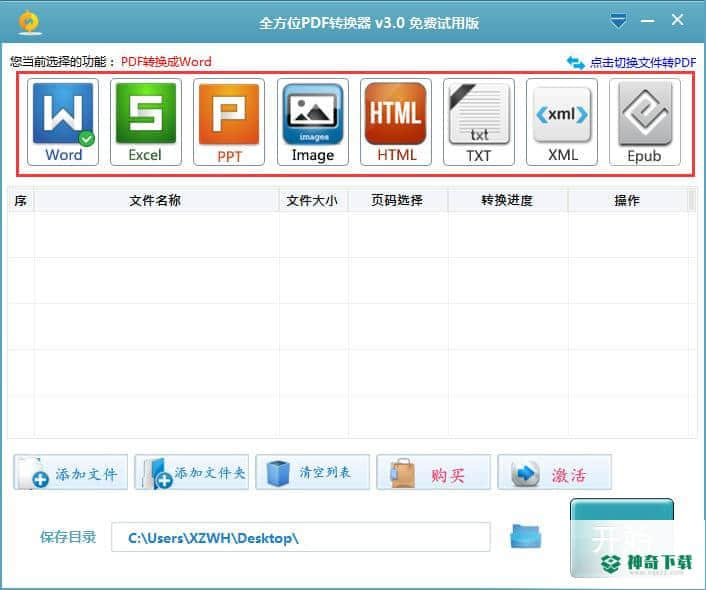Click the save directory path field

point(301,537)
